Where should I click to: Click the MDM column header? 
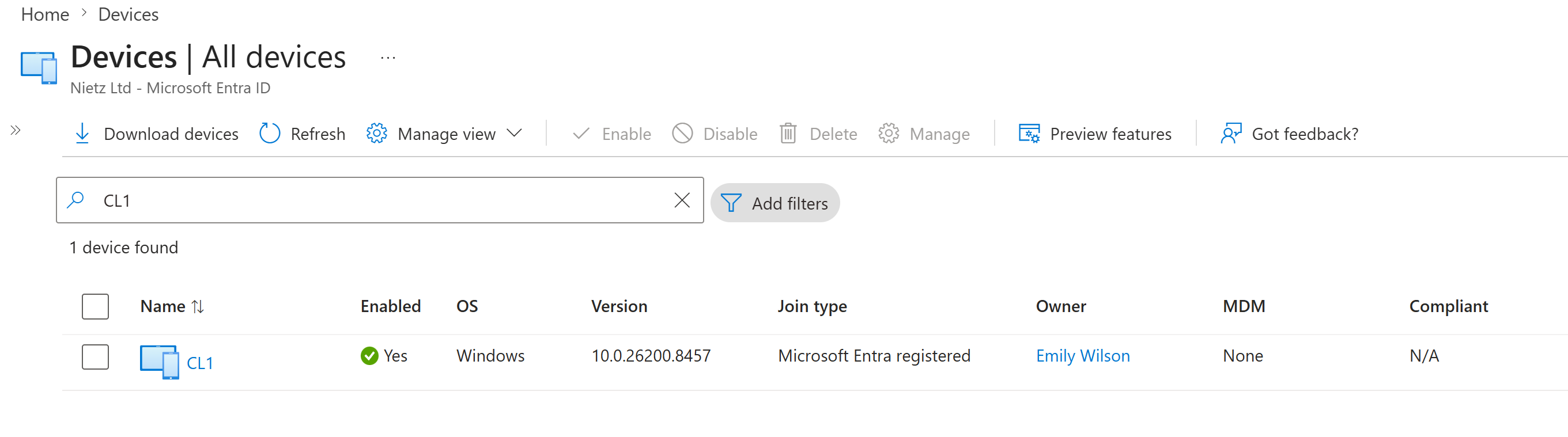click(1244, 306)
